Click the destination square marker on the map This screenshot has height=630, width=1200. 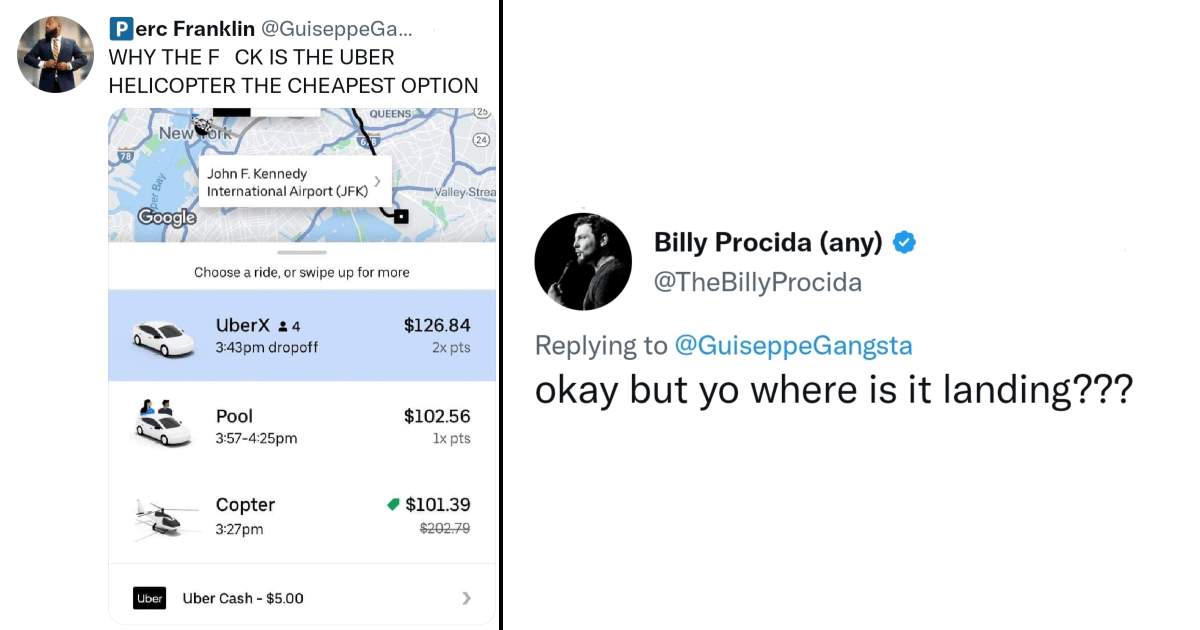pos(401,216)
